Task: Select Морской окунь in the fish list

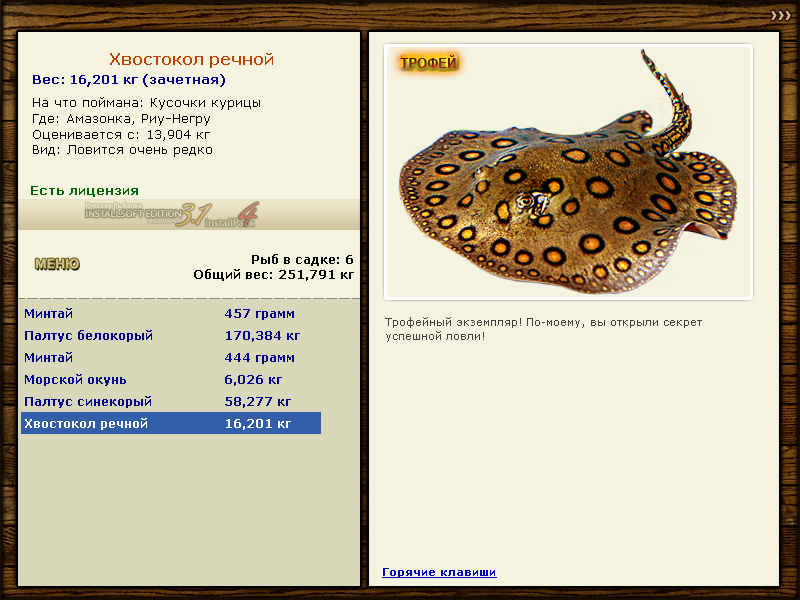Action: tap(170, 380)
